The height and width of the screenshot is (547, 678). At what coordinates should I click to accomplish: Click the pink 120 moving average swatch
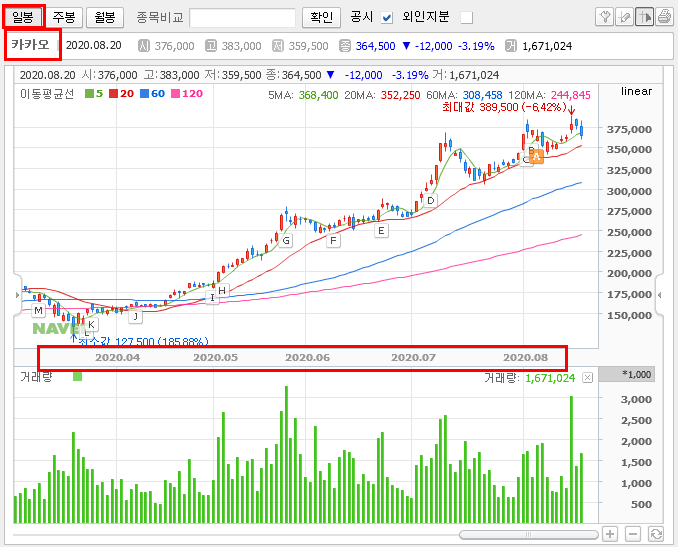(176, 94)
